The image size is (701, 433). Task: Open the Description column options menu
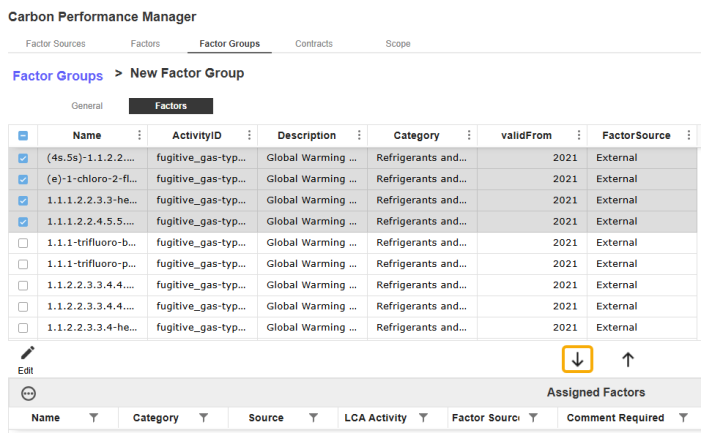click(x=359, y=135)
